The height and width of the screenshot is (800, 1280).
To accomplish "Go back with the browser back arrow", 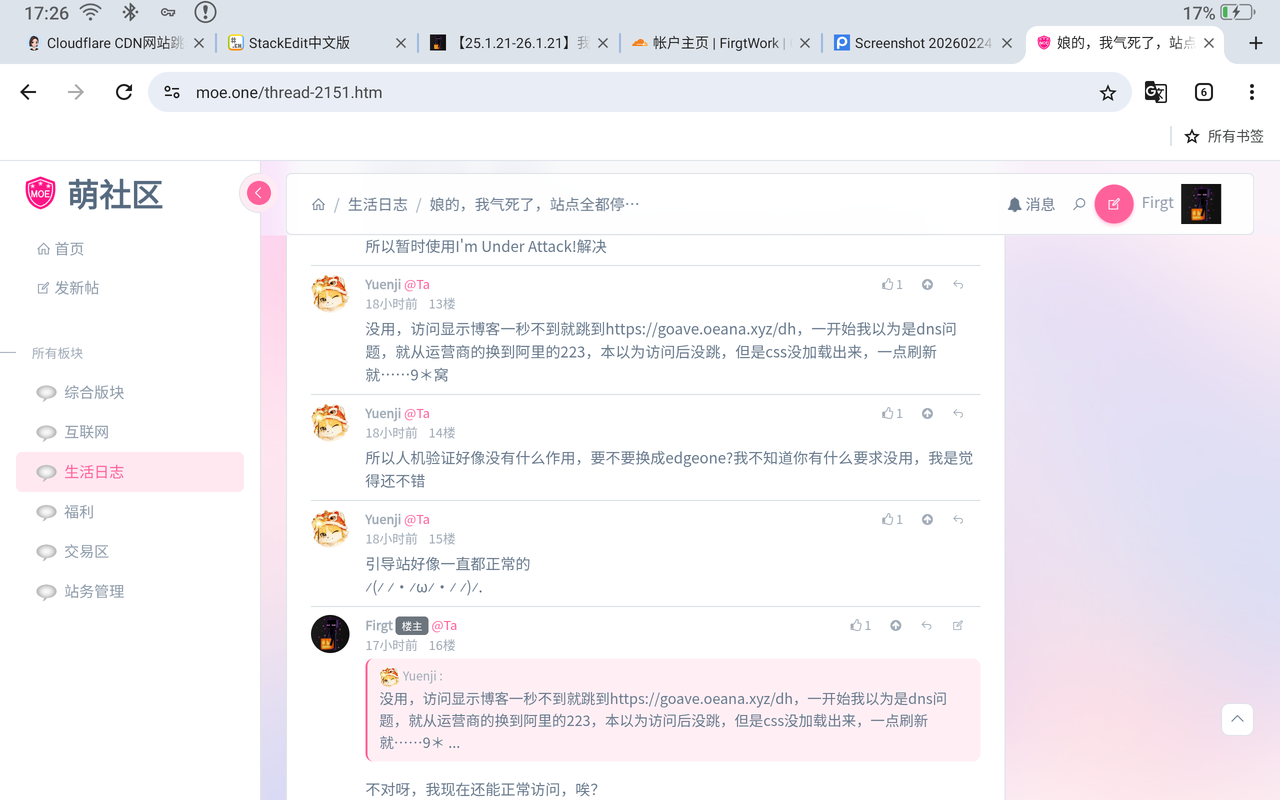I will [x=28, y=92].
